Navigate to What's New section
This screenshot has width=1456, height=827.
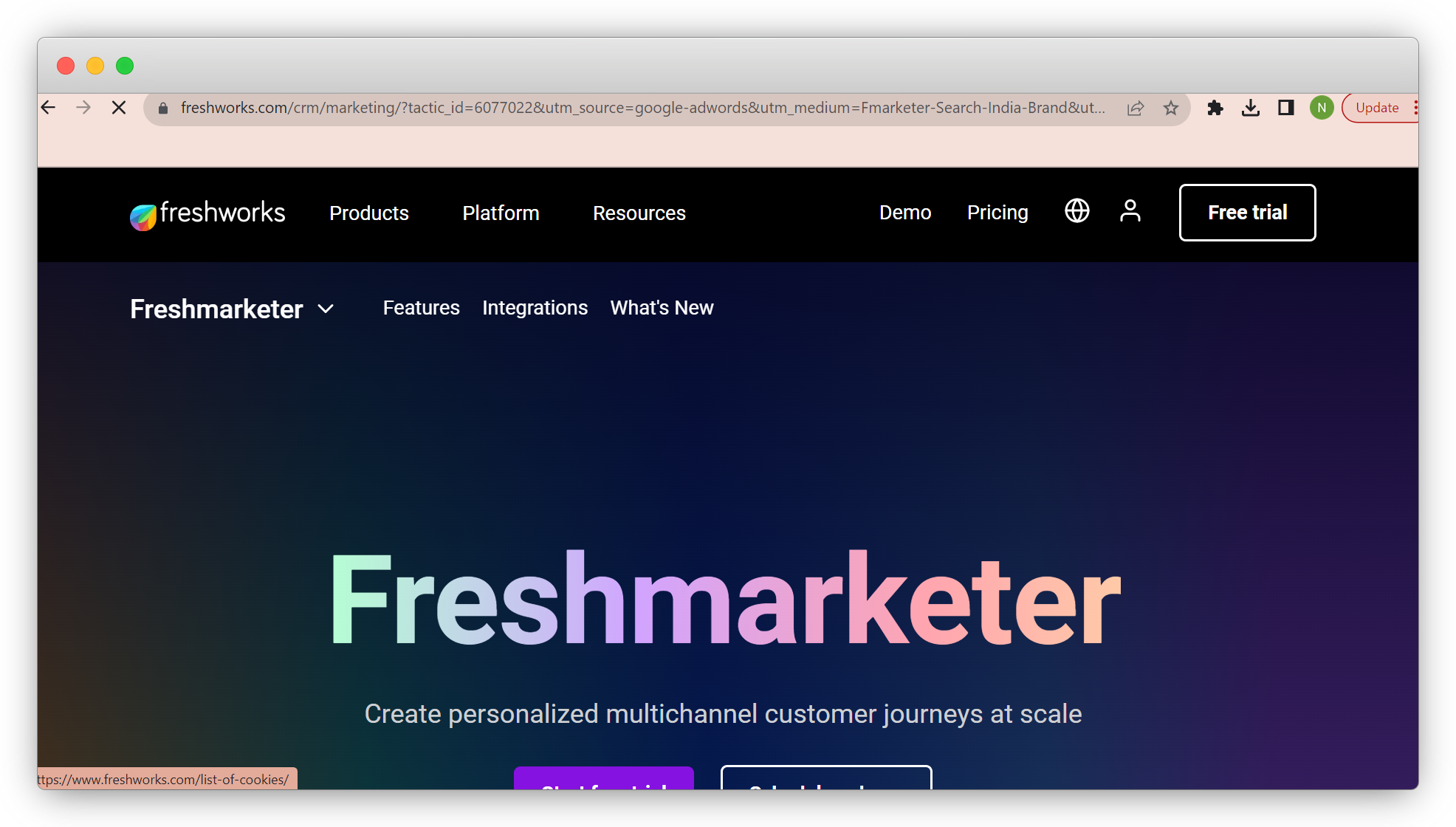[661, 308]
